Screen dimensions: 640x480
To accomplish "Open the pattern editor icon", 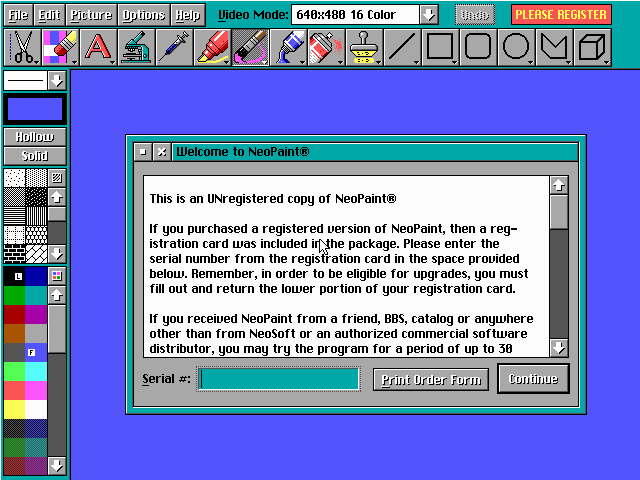I will [x=57, y=178].
